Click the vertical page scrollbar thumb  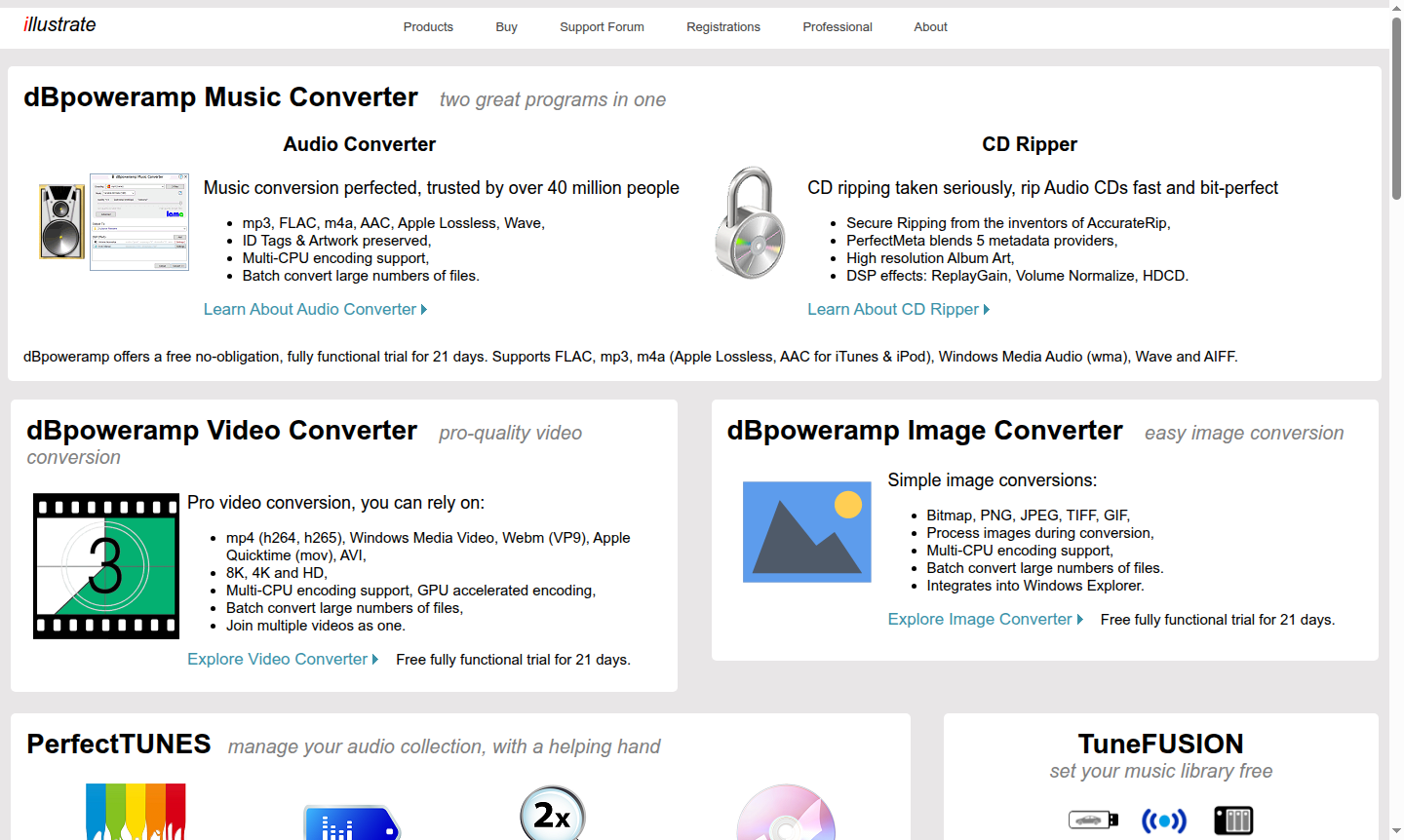(1396, 107)
